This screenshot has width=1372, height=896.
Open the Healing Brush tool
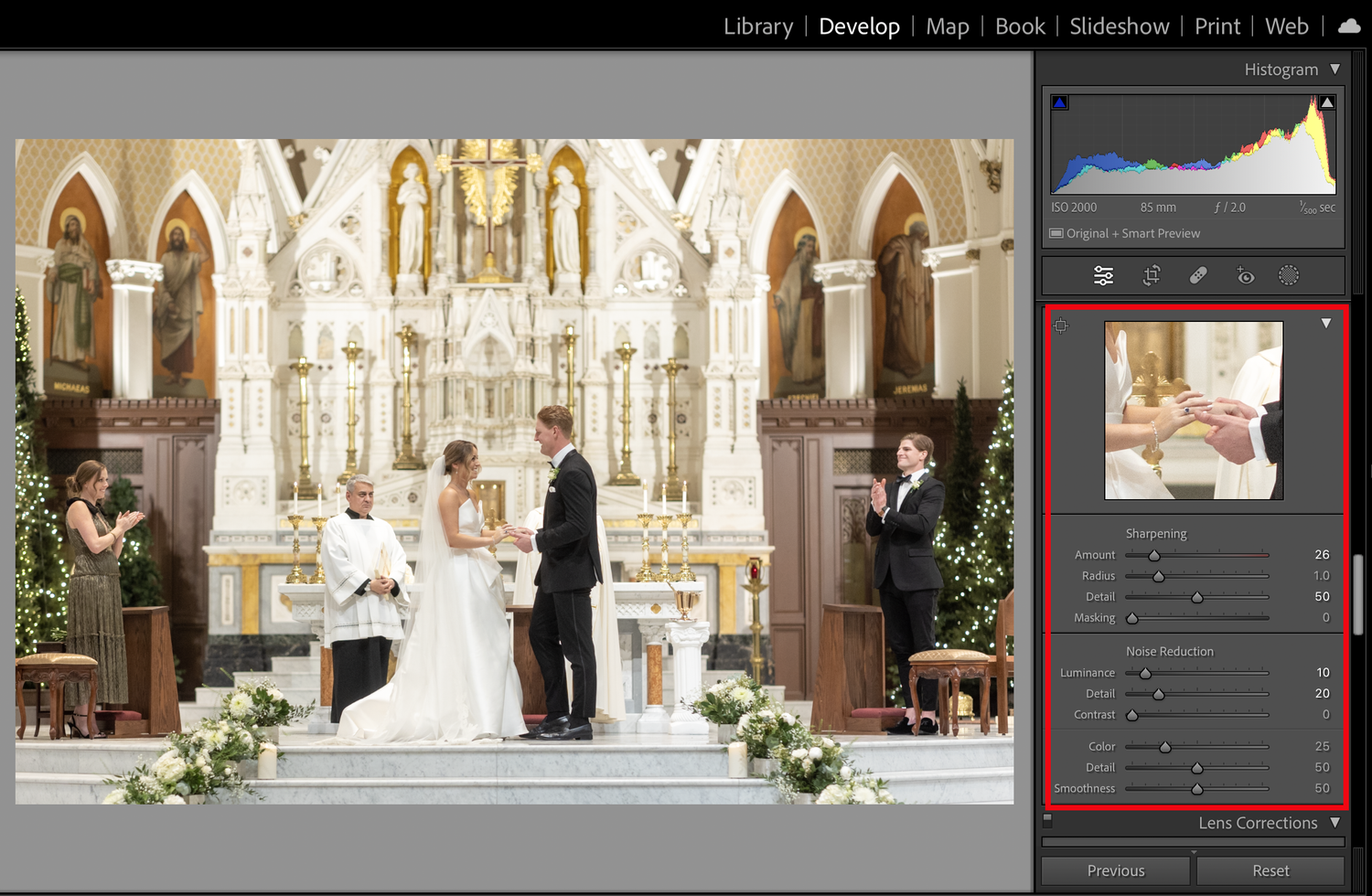click(x=1198, y=275)
